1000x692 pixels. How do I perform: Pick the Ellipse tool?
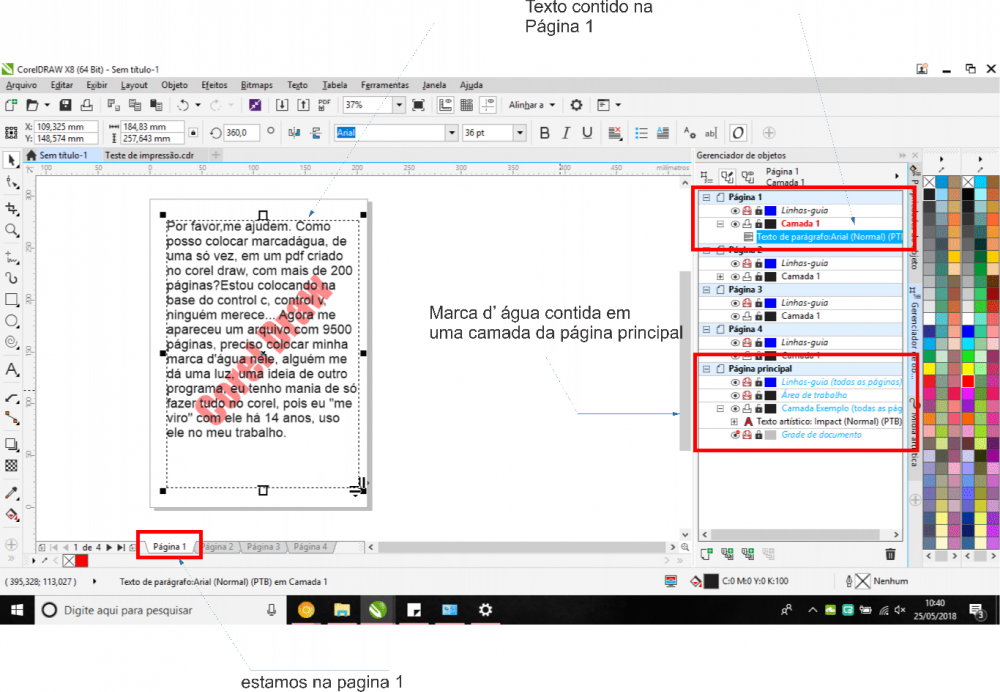(12, 321)
